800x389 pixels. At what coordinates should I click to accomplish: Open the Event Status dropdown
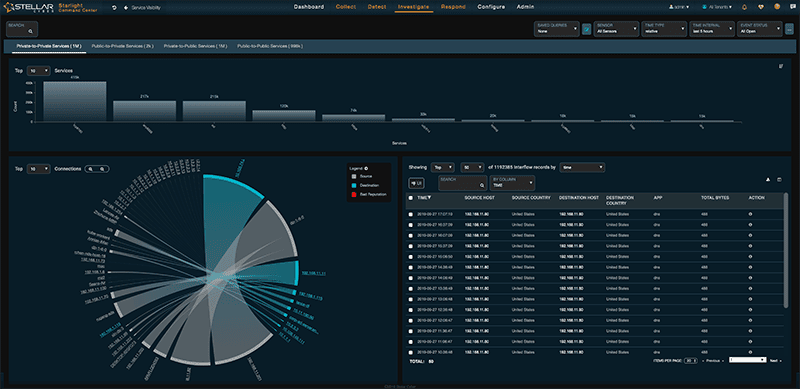(760, 29)
